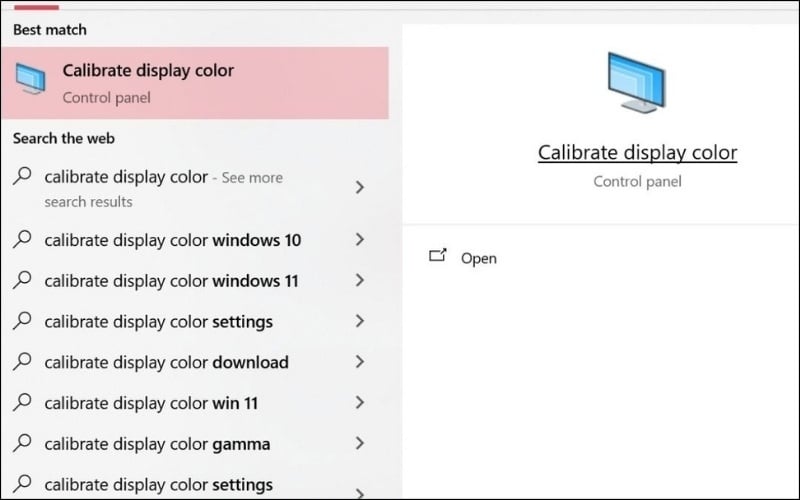
Task: Click 'Search the web' section header
Action: pos(64,138)
